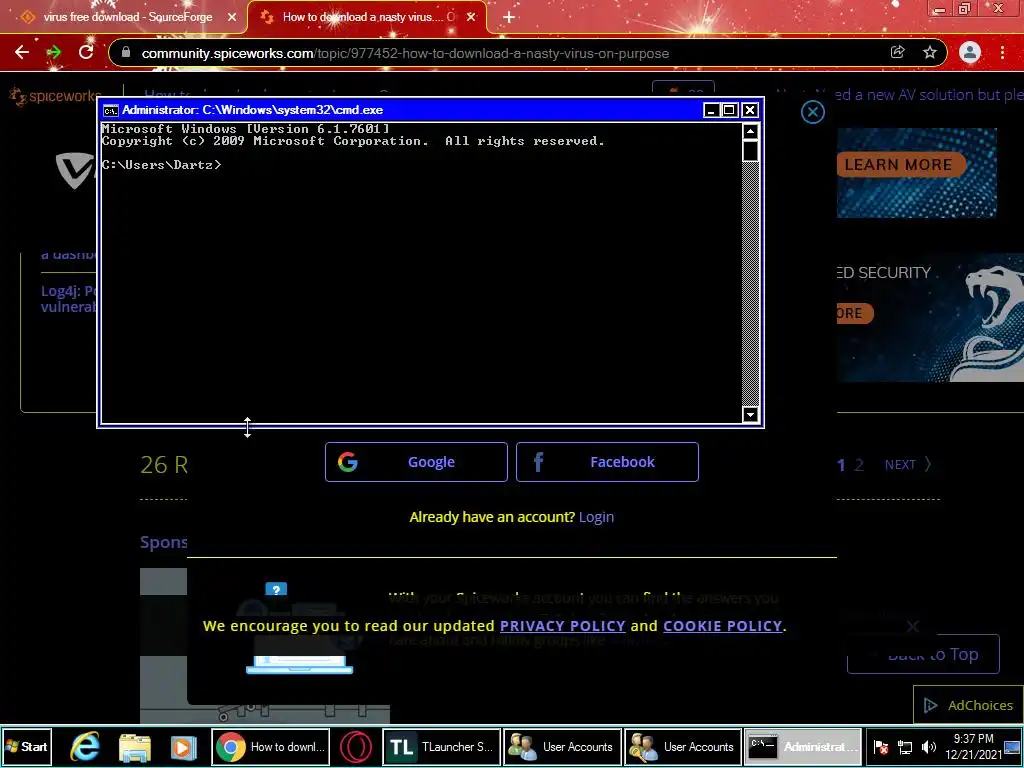1024x768 pixels.
Task: Go to replies page 2
Action: (859, 465)
